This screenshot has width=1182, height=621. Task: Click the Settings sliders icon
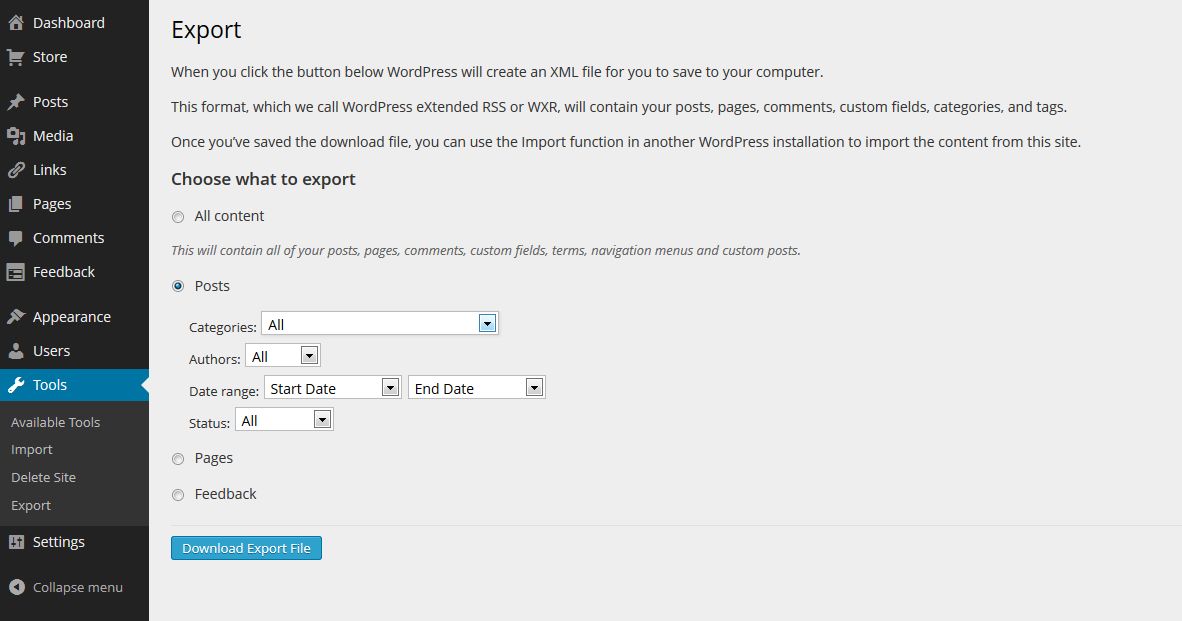[16, 542]
